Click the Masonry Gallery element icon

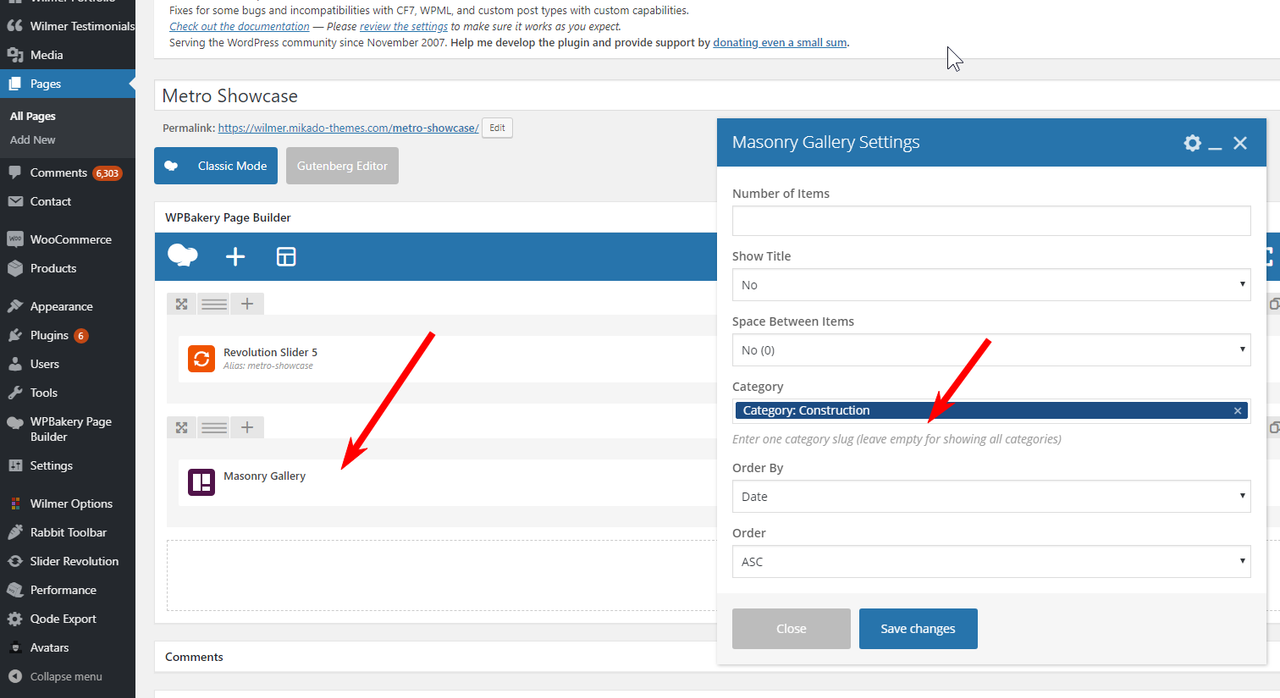(201, 482)
